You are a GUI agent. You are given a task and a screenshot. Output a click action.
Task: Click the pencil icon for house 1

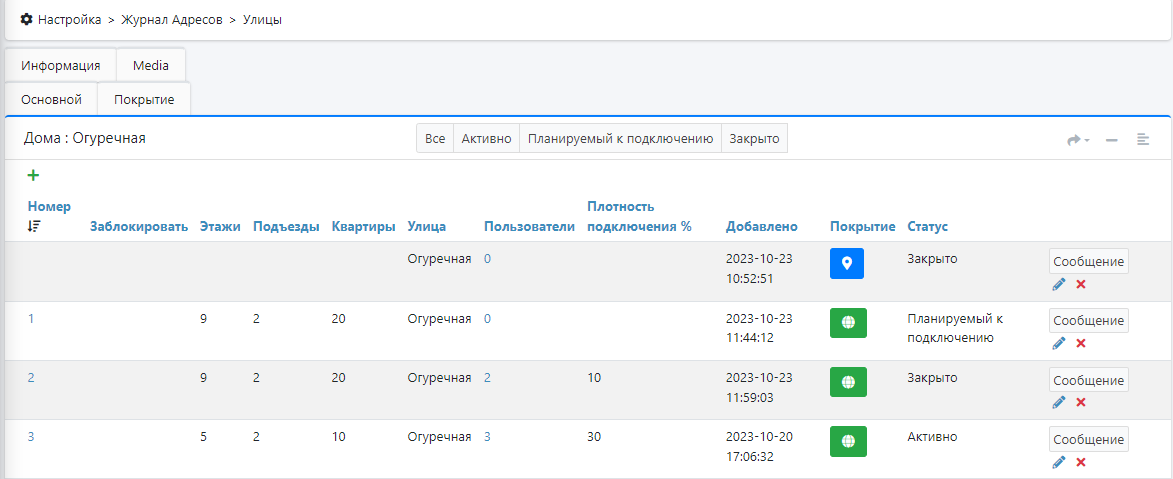pyautogui.click(x=1059, y=343)
